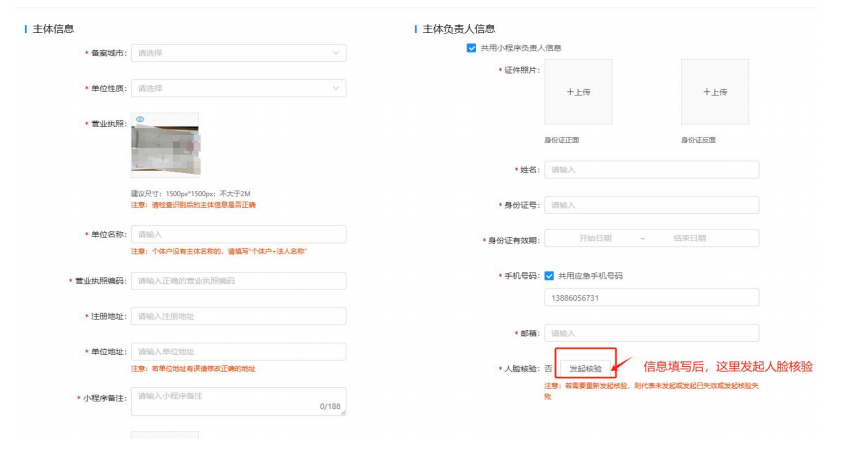
Task: Open the 备案城市 dropdown
Action: coord(238,52)
